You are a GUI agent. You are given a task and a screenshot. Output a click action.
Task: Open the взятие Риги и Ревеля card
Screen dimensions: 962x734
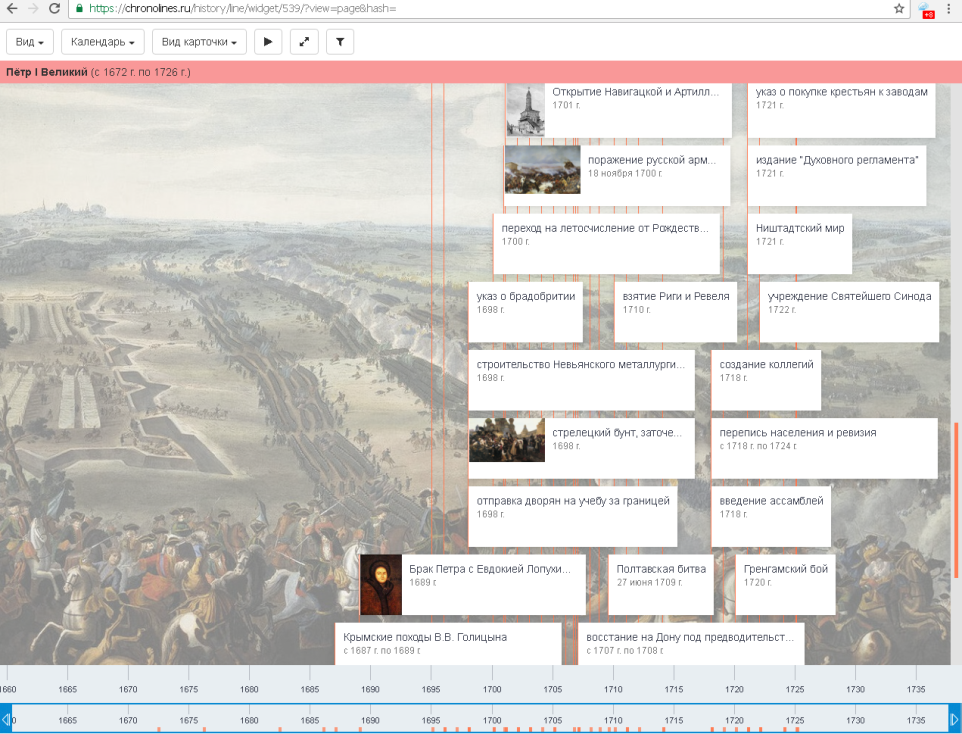click(x=675, y=311)
